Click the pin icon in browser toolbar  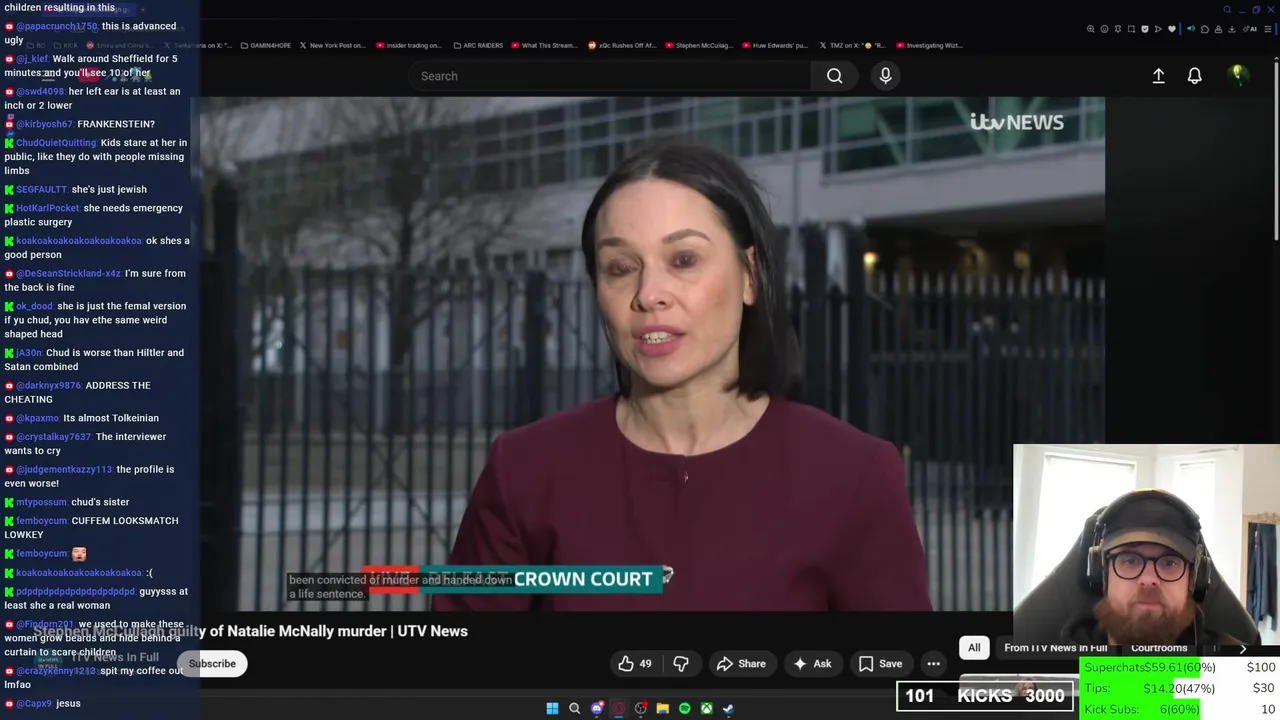click(1118, 29)
